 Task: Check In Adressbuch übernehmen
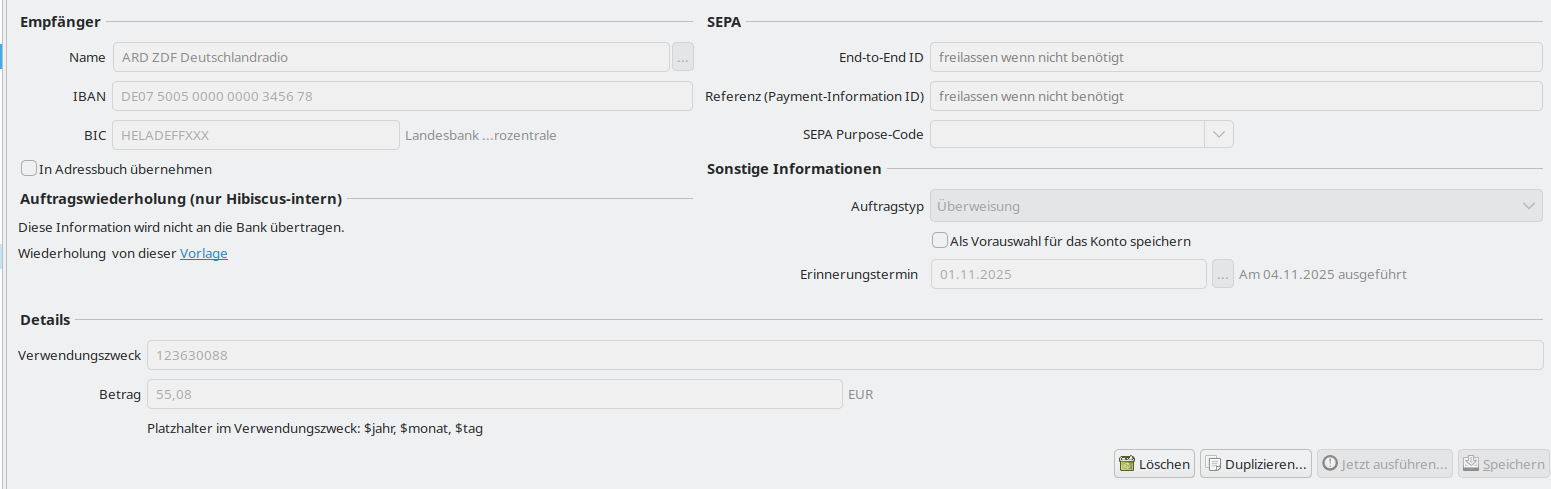click(x=30, y=169)
